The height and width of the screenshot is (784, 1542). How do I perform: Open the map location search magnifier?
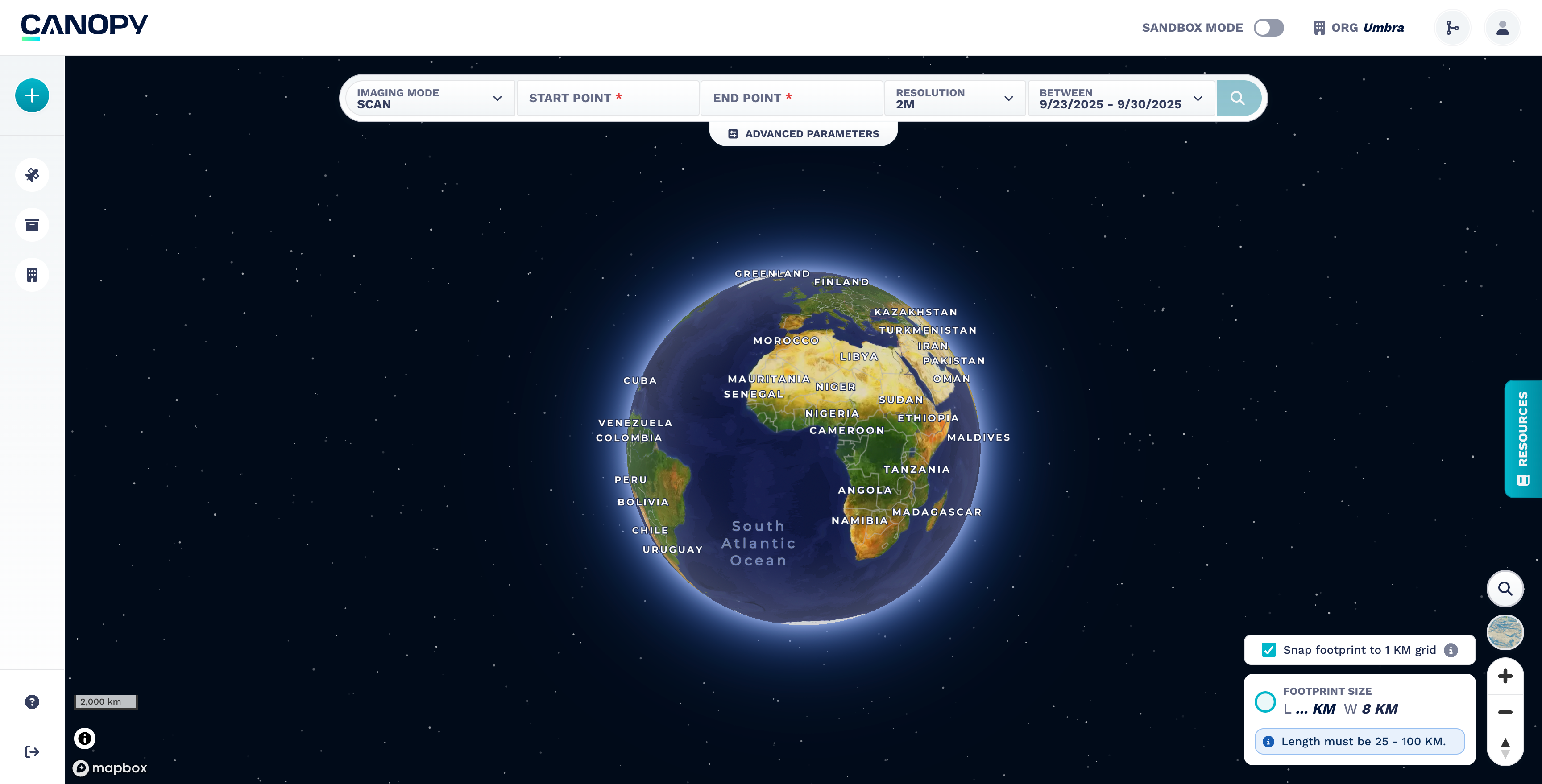point(1505,588)
